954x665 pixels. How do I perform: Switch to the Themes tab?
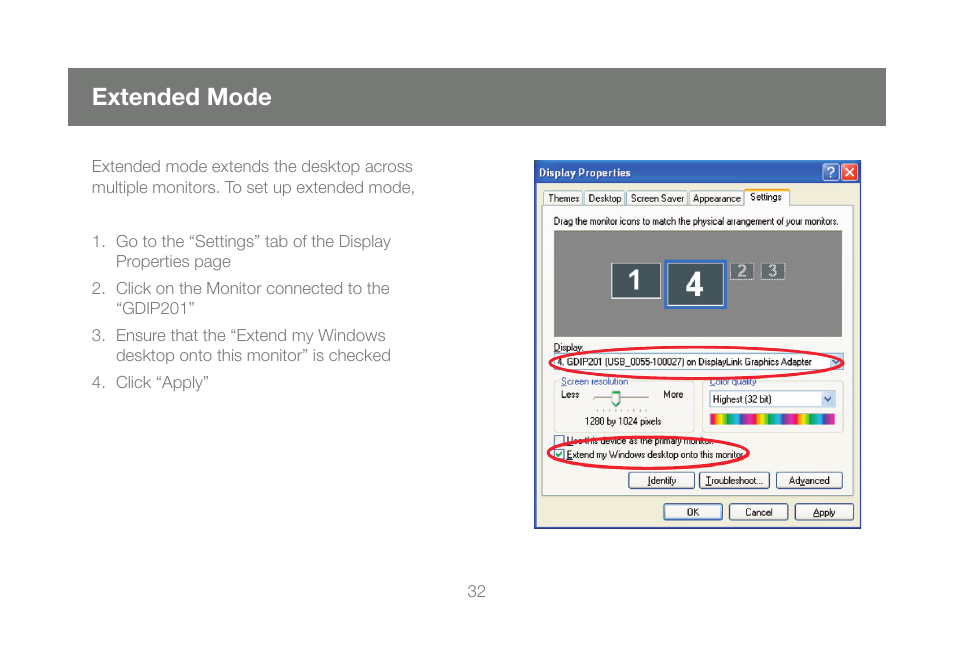pyautogui.click(x=563, y=198)
